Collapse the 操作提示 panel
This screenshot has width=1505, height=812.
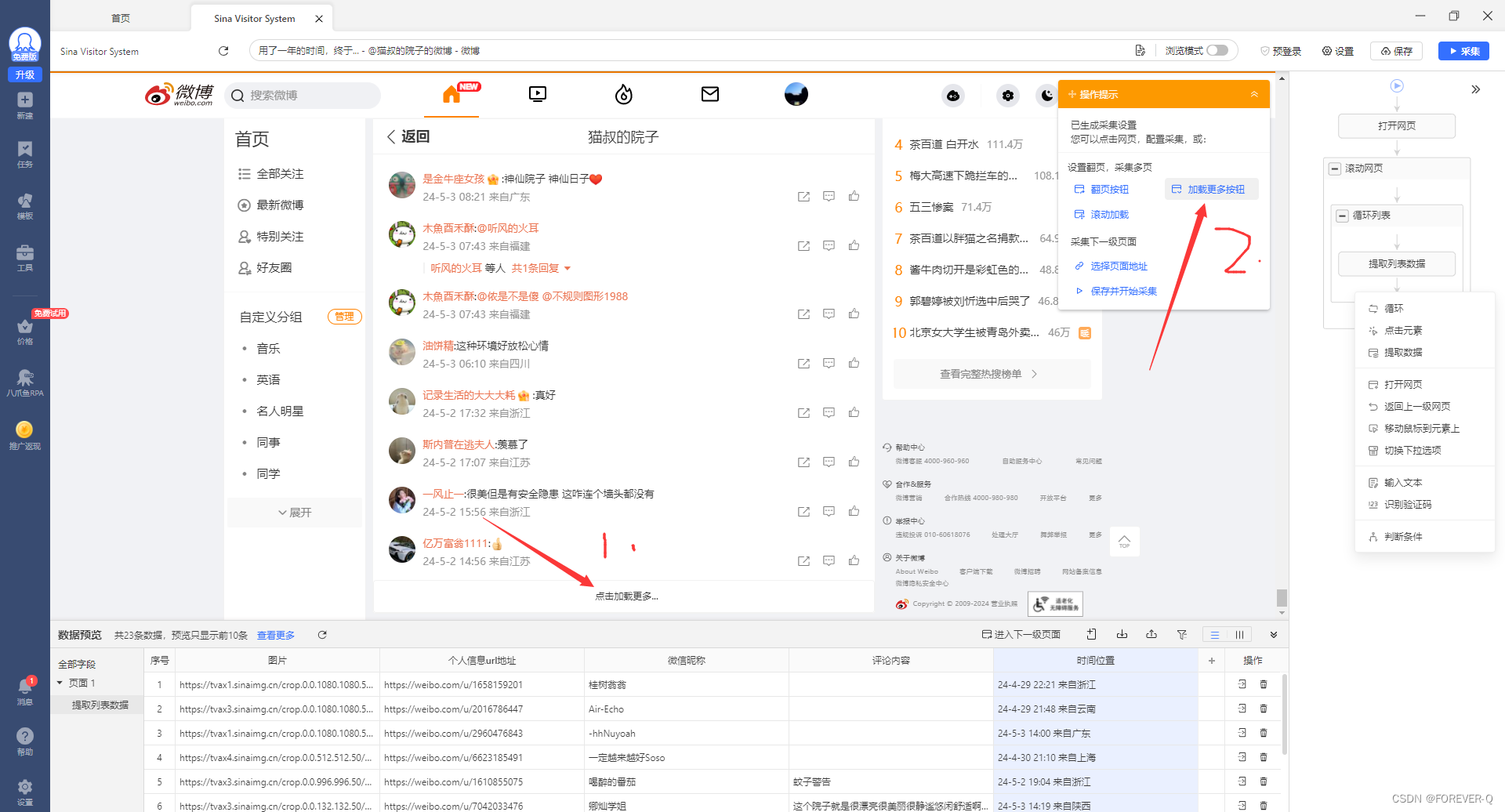click(1254, 94)
